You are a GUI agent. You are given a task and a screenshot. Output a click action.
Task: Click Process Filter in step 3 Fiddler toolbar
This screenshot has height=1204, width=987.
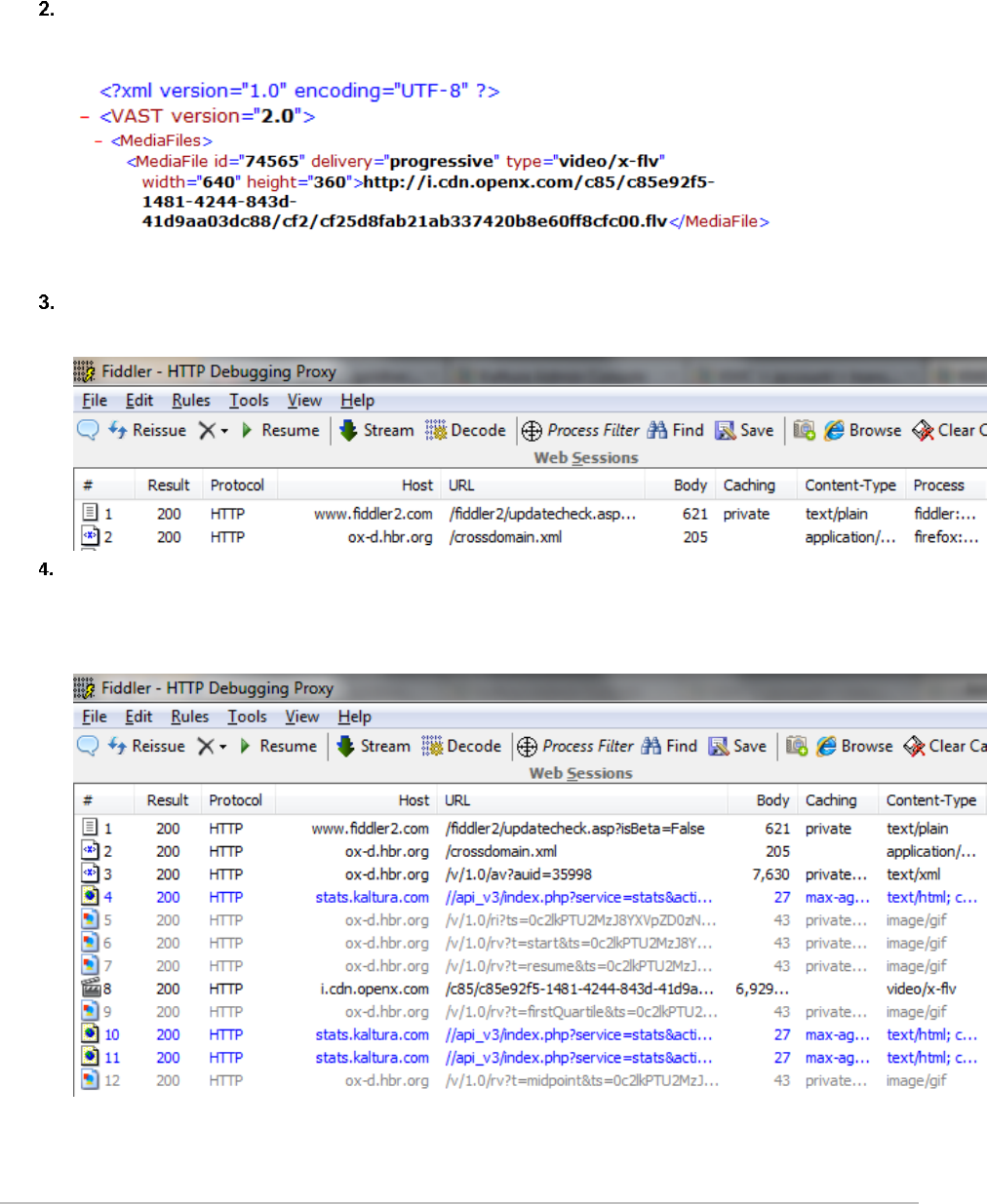pyautogui.click(x=580, y=430)
